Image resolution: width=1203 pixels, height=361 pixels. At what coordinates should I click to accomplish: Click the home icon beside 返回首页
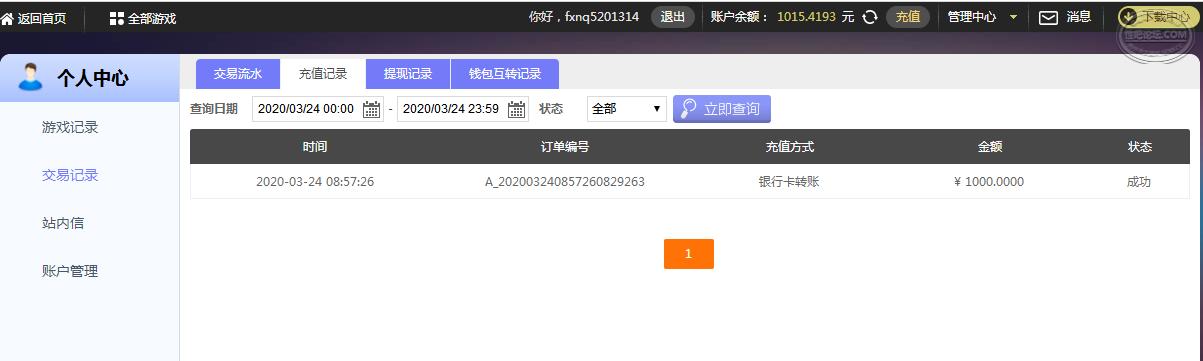click(x=7, y=18)
